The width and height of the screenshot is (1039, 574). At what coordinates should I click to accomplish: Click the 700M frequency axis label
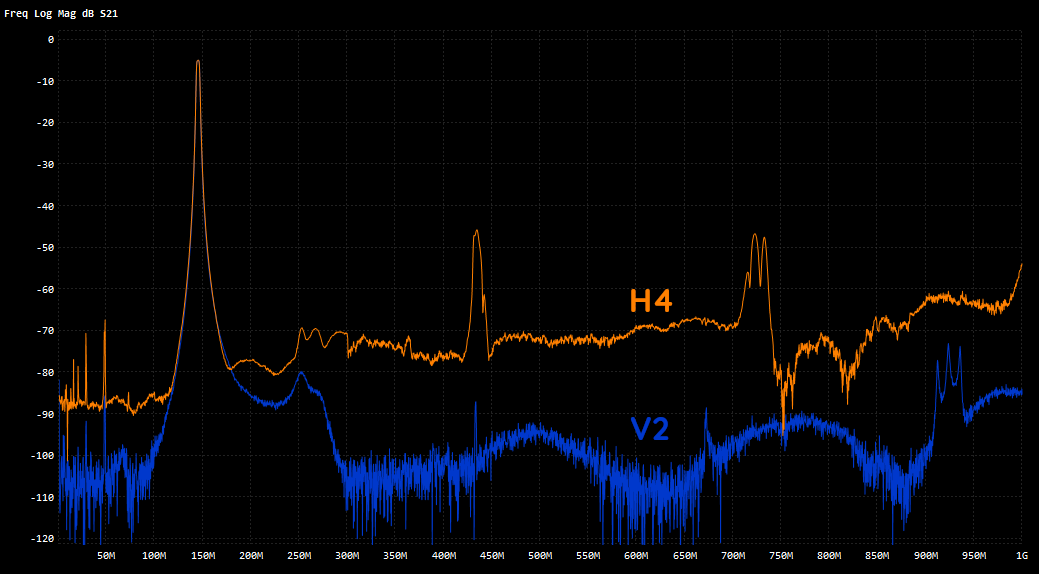(x=733, y=555)
